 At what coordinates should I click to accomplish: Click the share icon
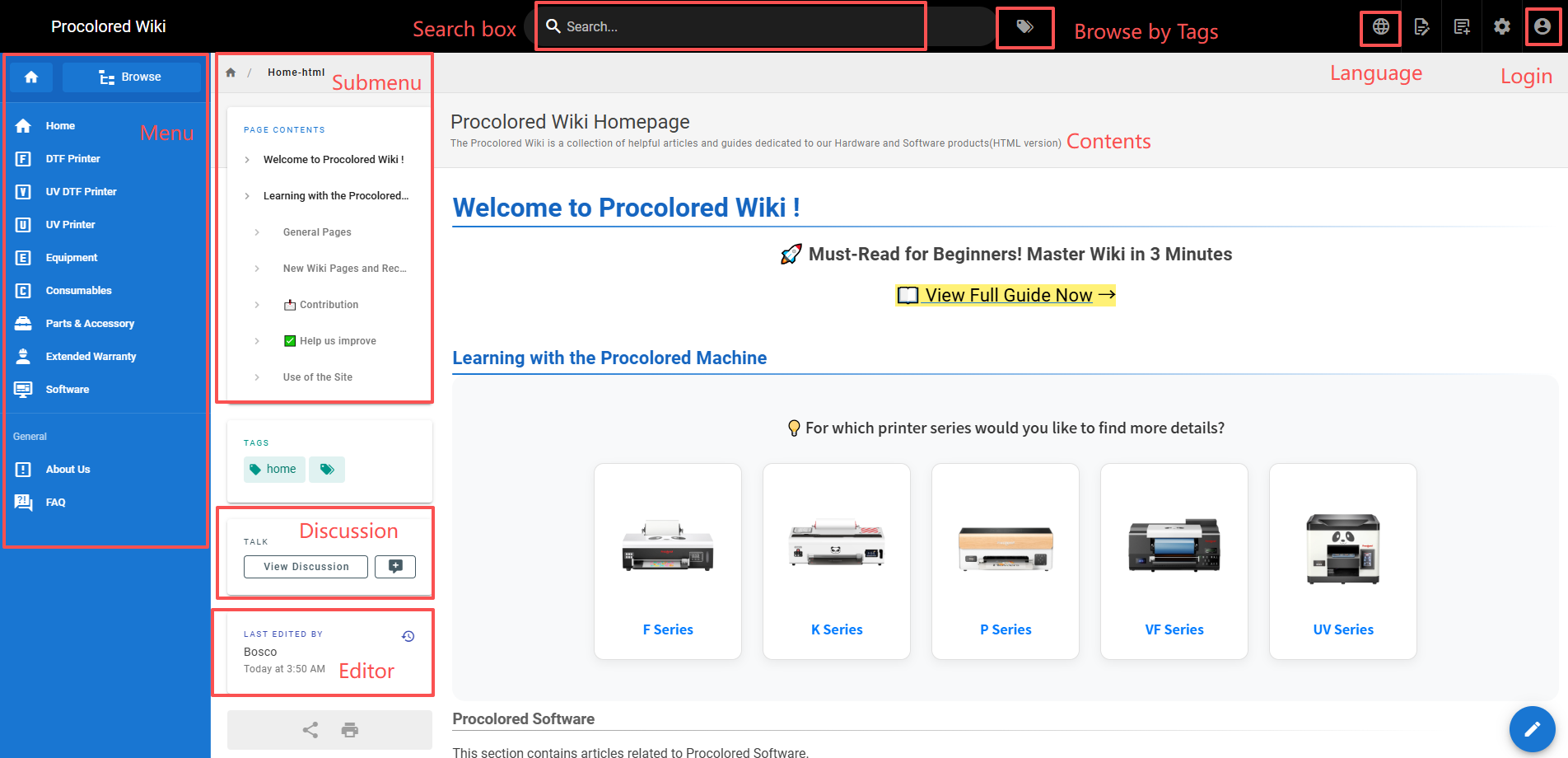click(x=310, y=729)
